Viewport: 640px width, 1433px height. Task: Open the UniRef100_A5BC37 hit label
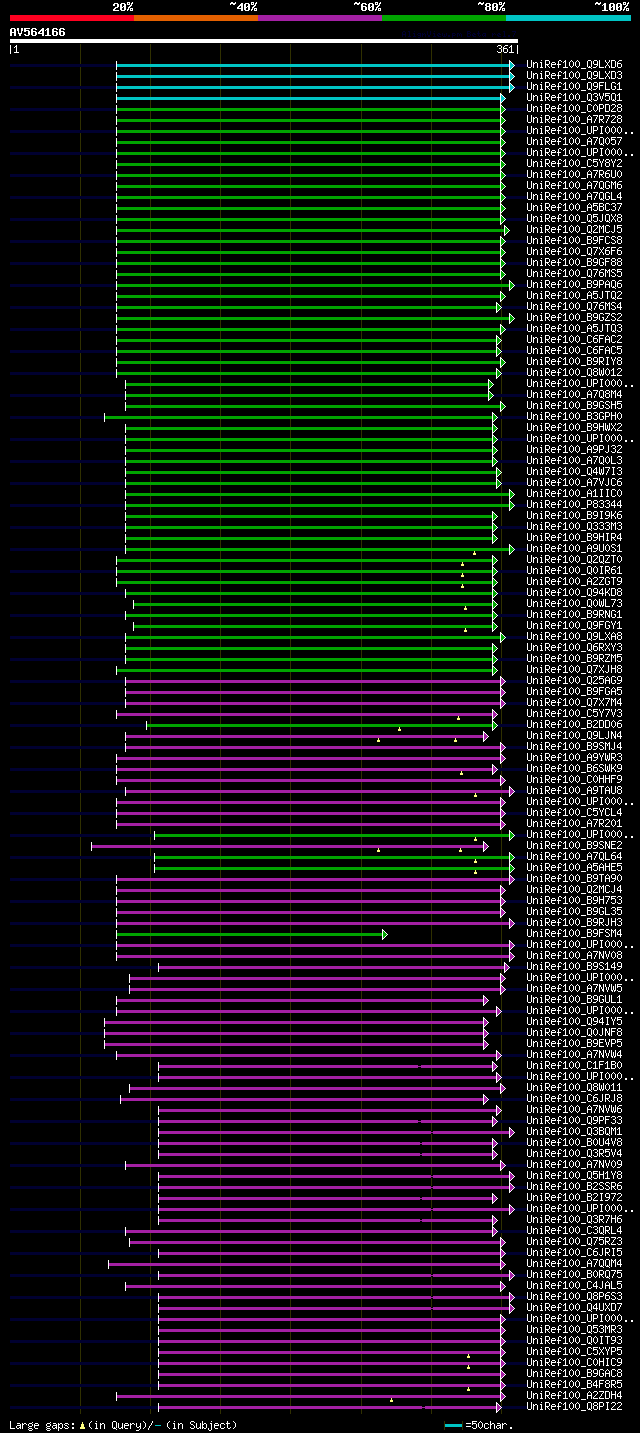pyautogui.click(x=574, y=208)
